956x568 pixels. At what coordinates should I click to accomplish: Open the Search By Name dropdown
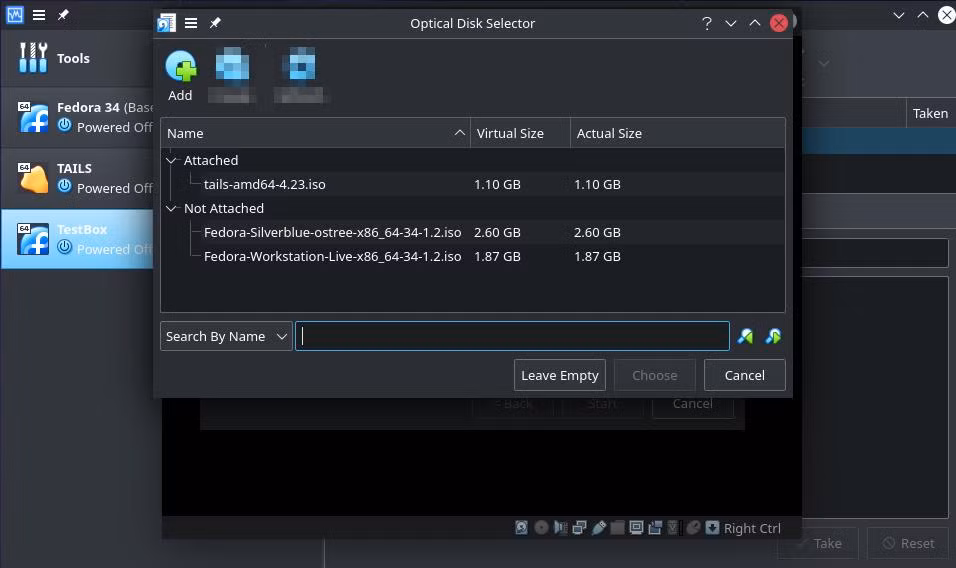pos(226,336)
